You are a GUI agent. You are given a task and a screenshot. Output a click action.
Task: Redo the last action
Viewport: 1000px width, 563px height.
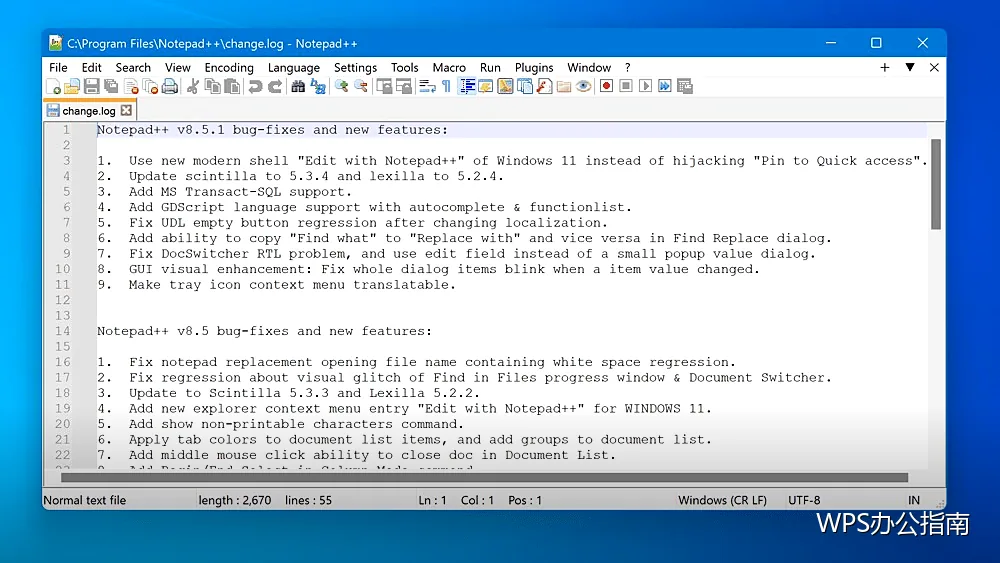275,86
